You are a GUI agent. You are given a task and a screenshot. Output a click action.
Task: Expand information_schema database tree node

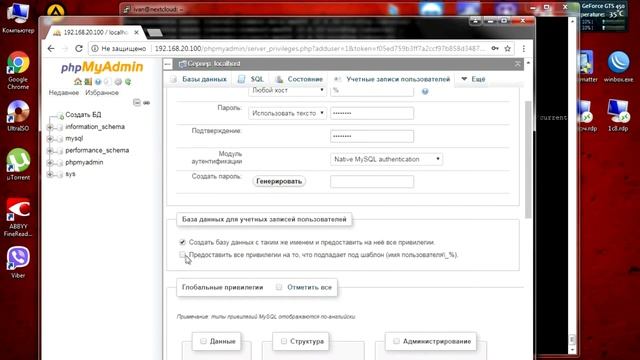(50, 127)
